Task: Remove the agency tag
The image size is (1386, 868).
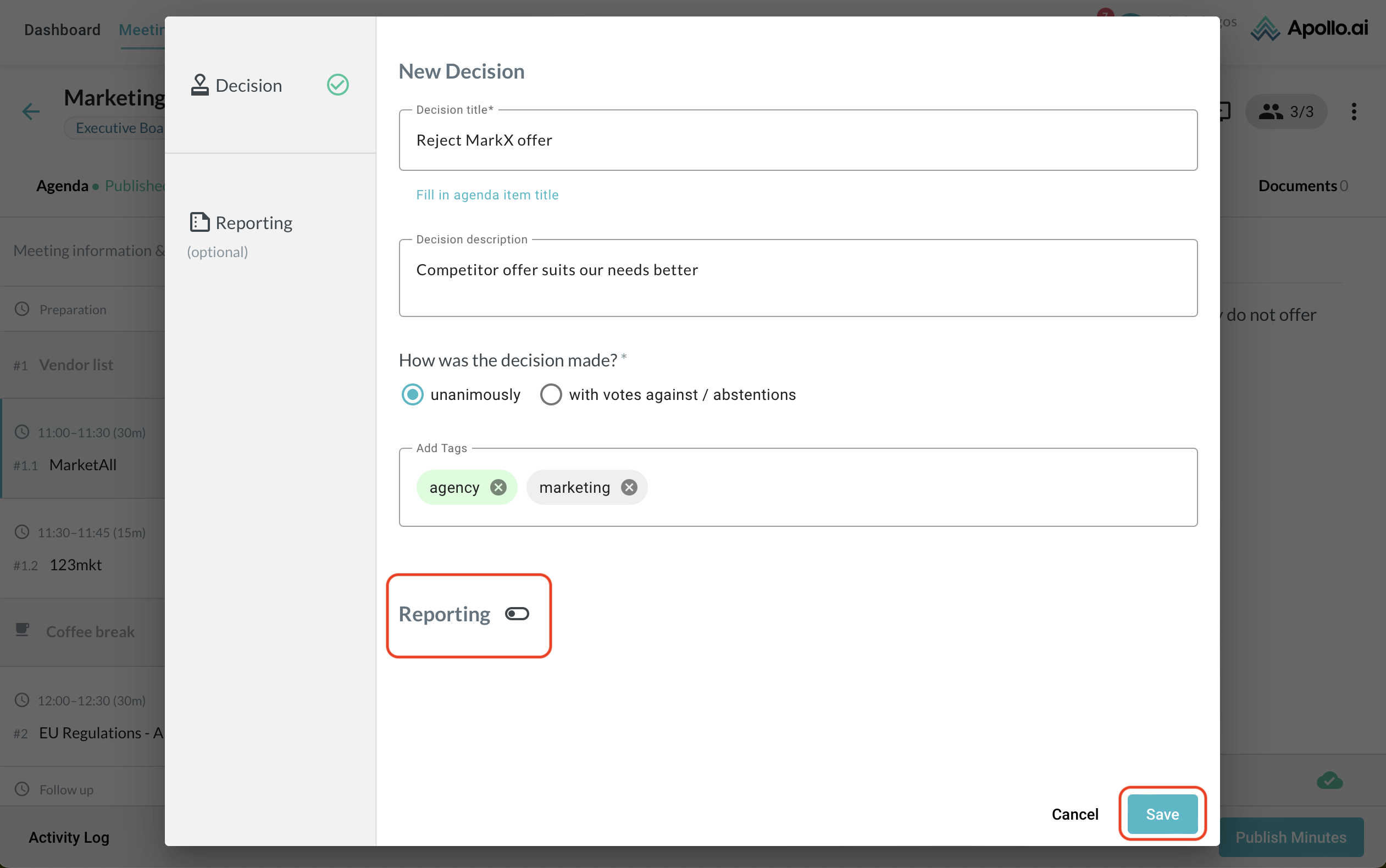Action: (498, 487)
